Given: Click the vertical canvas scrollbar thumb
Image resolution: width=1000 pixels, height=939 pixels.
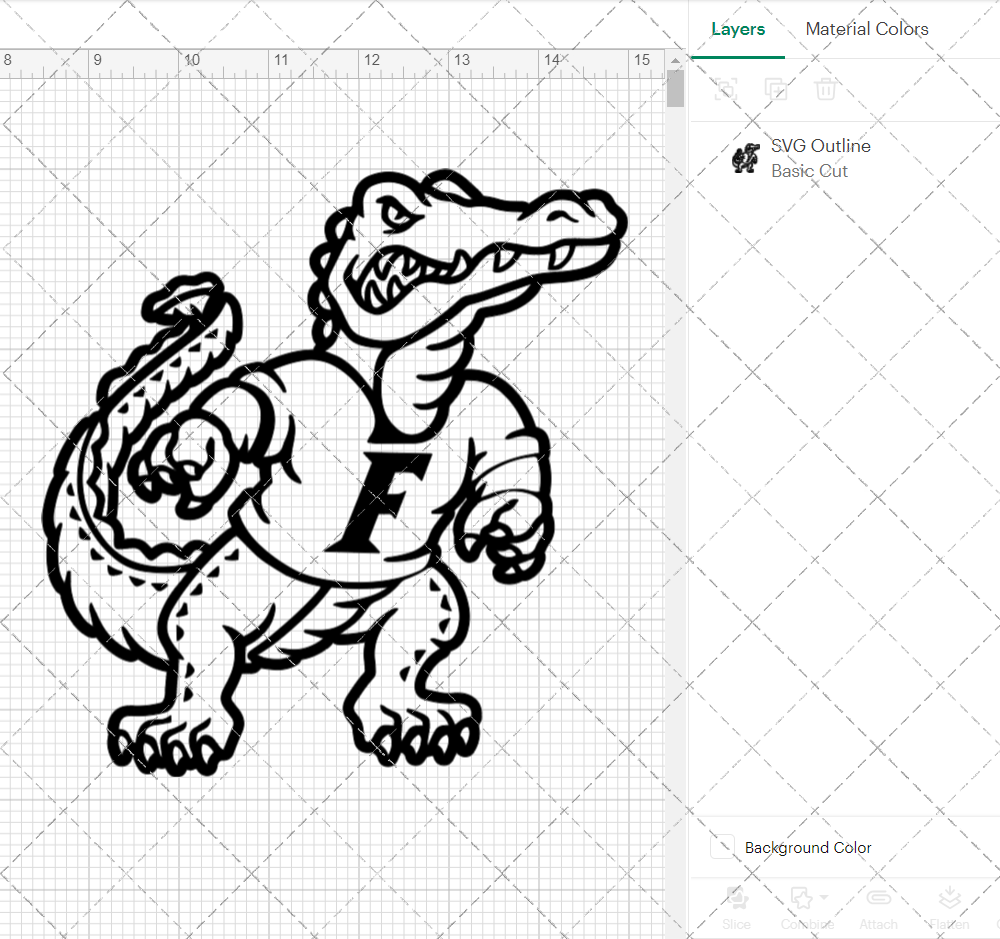Looking at the screenshot, I should click(675, 89).
